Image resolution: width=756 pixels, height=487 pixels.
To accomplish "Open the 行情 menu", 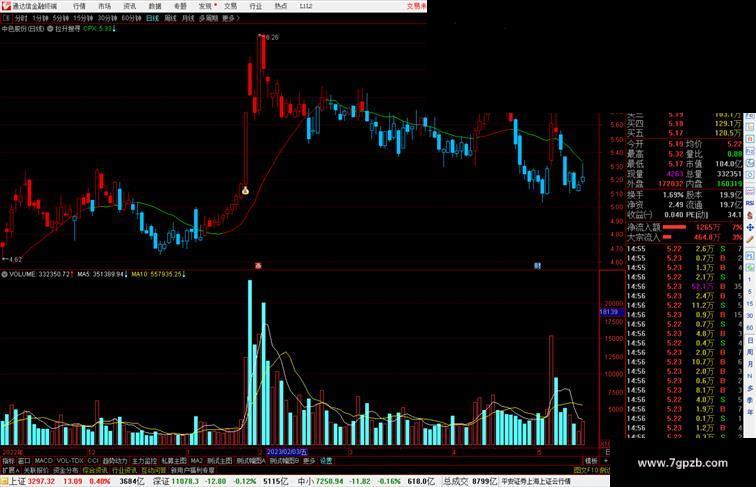I will click(x=79, y=6).
